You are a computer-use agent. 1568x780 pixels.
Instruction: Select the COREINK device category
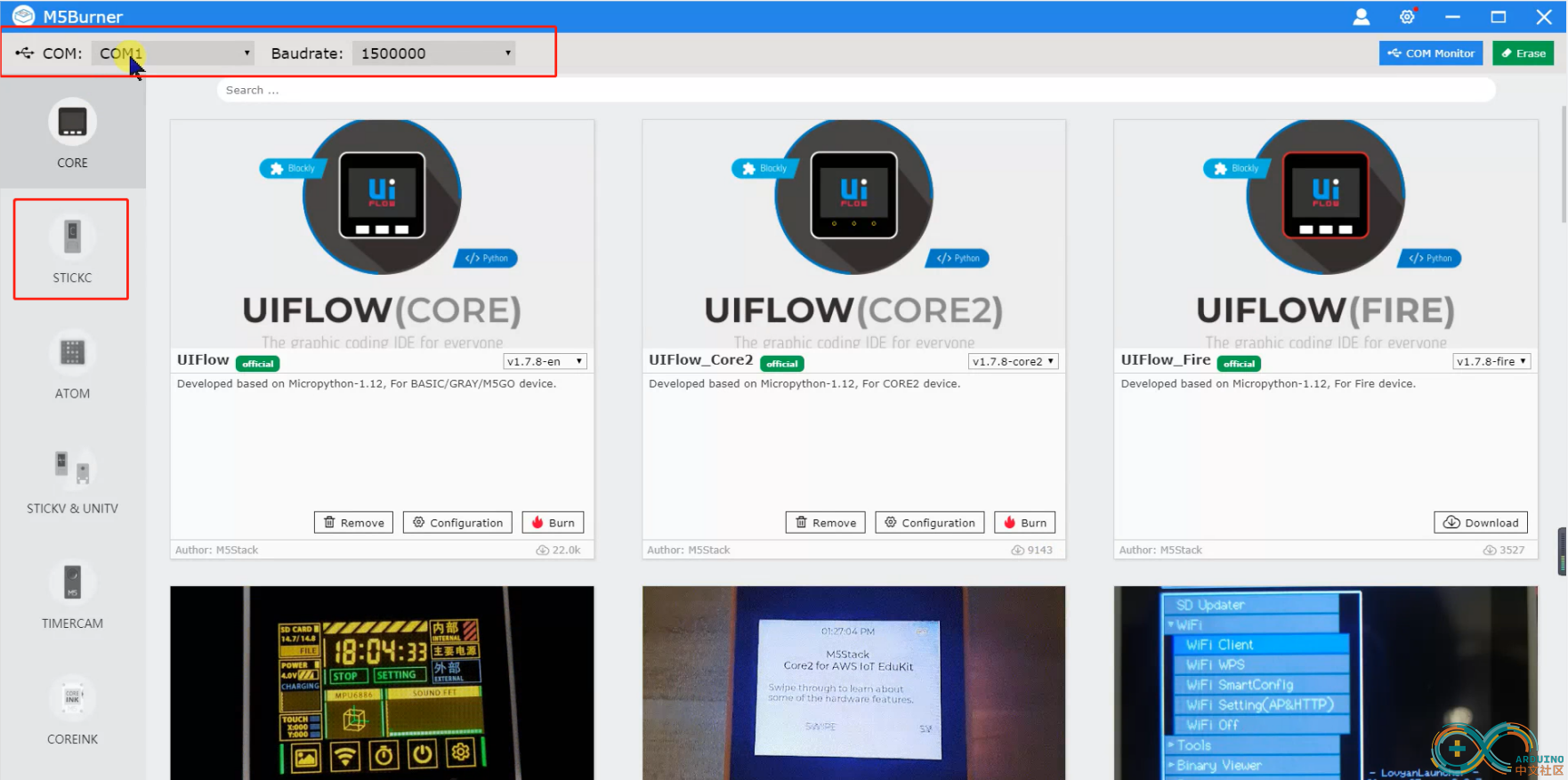pos(72,710)
